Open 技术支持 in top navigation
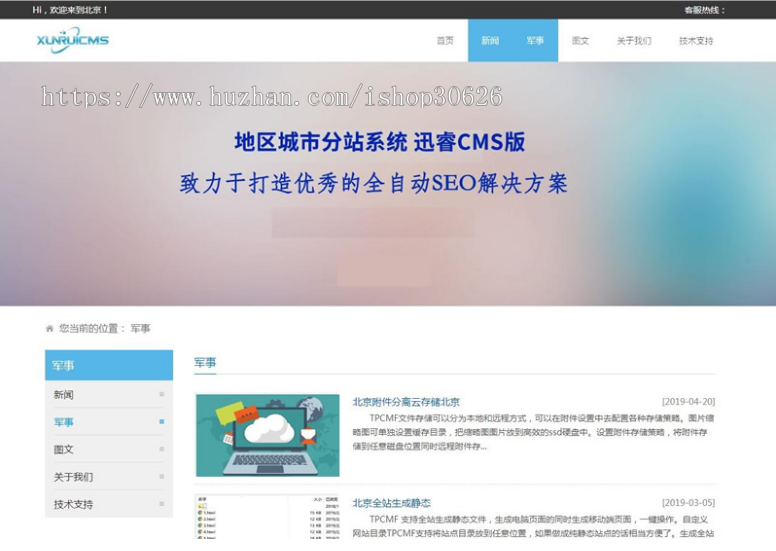 click(x=696, y=41)
